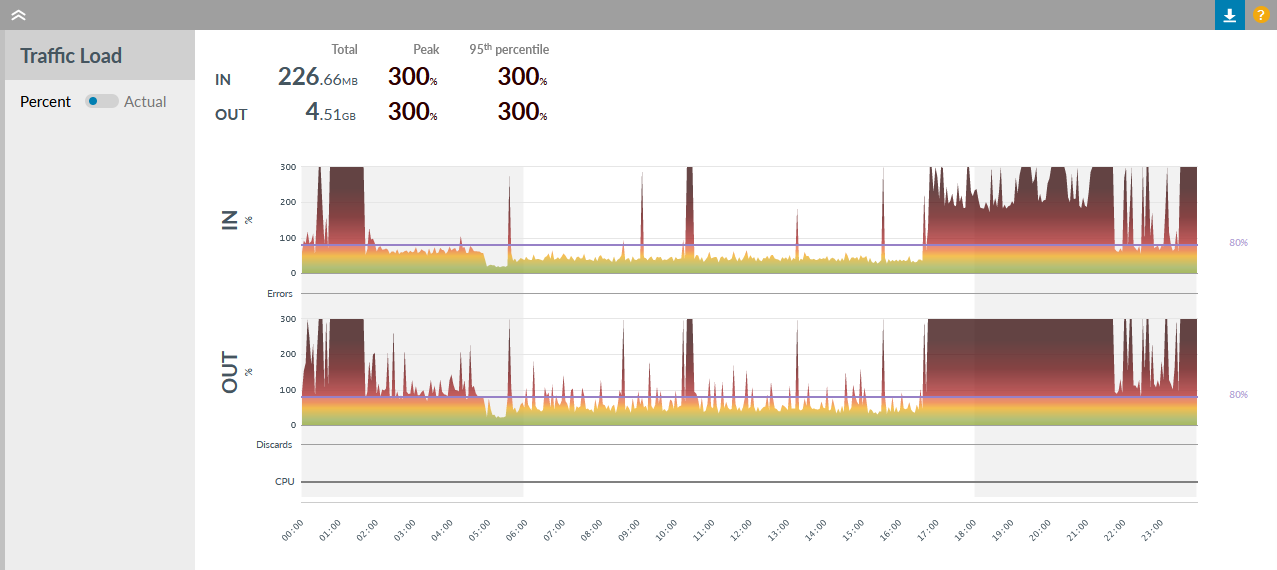The height and width of the screenshot is (570, 1277).
Task: Click the Peak column header
Action: (x=426, y=49)
